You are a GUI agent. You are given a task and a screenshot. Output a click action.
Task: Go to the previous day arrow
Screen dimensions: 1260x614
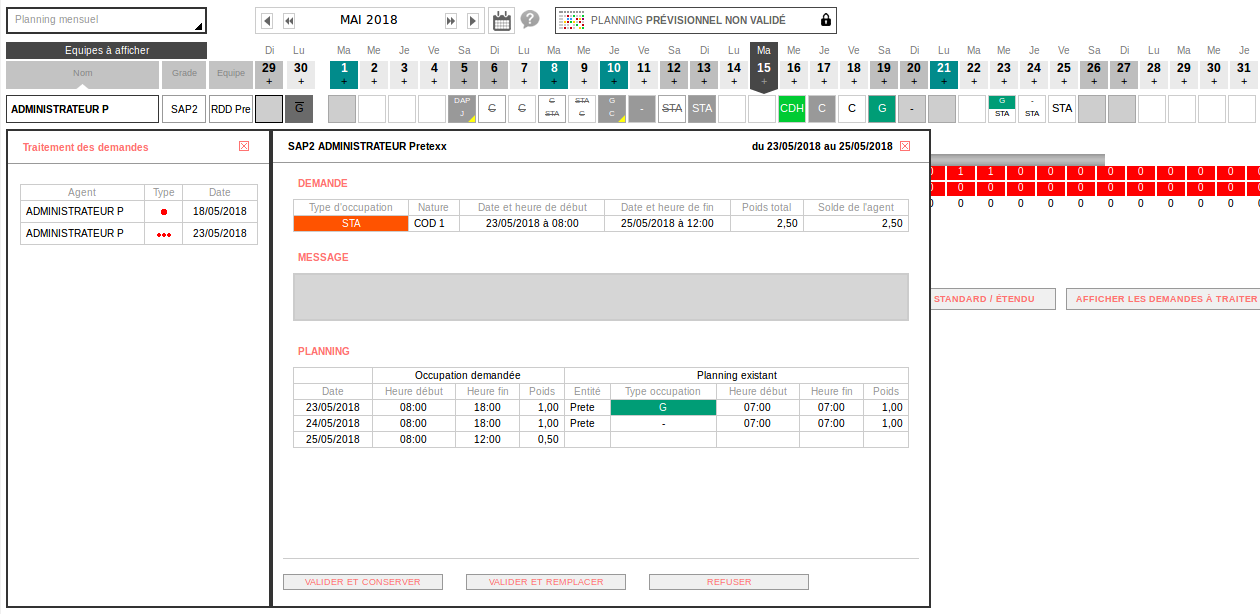coord(267,20)
